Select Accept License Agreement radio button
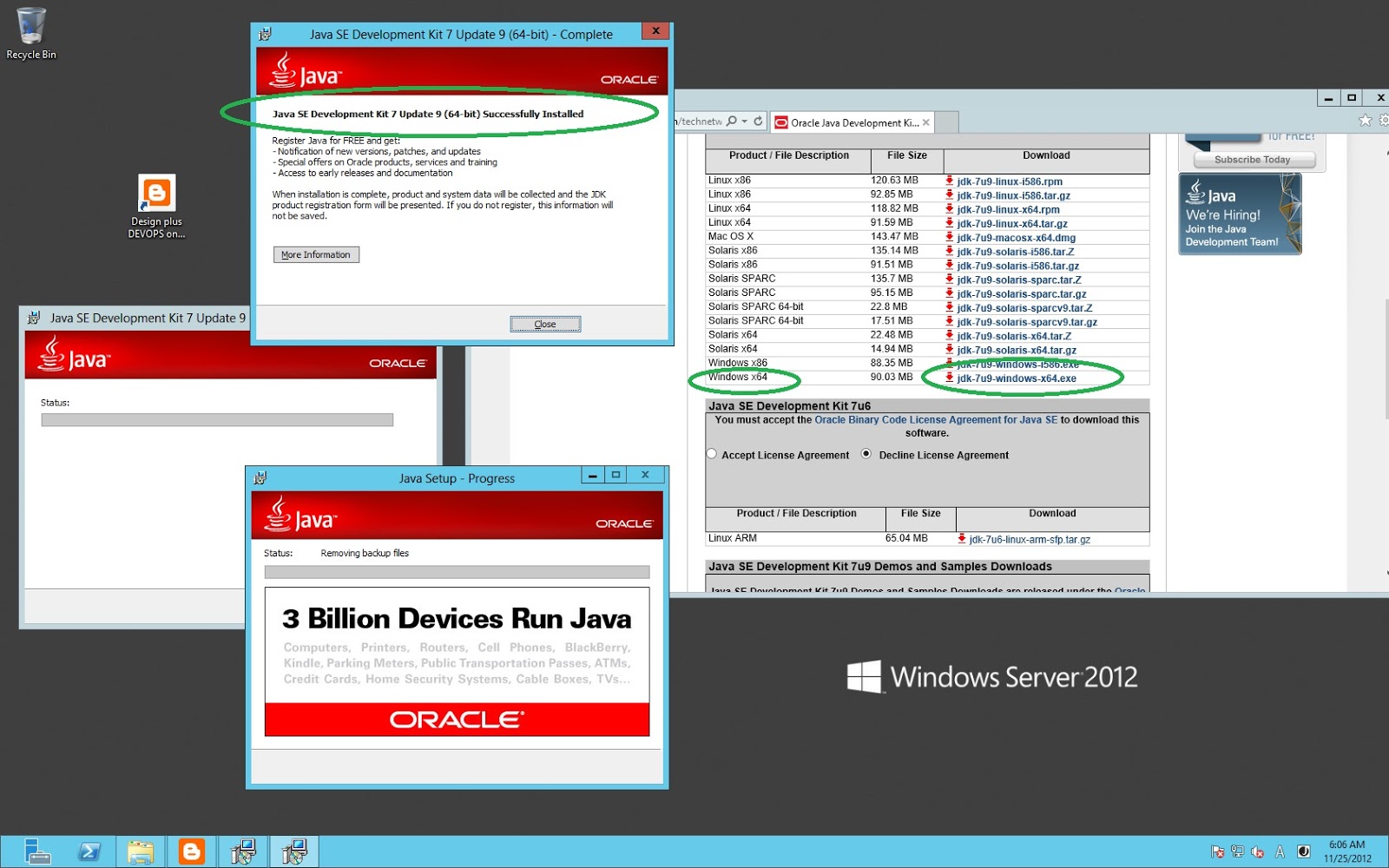Viewport: 1389px width, 868px height. tap(712, 454)
